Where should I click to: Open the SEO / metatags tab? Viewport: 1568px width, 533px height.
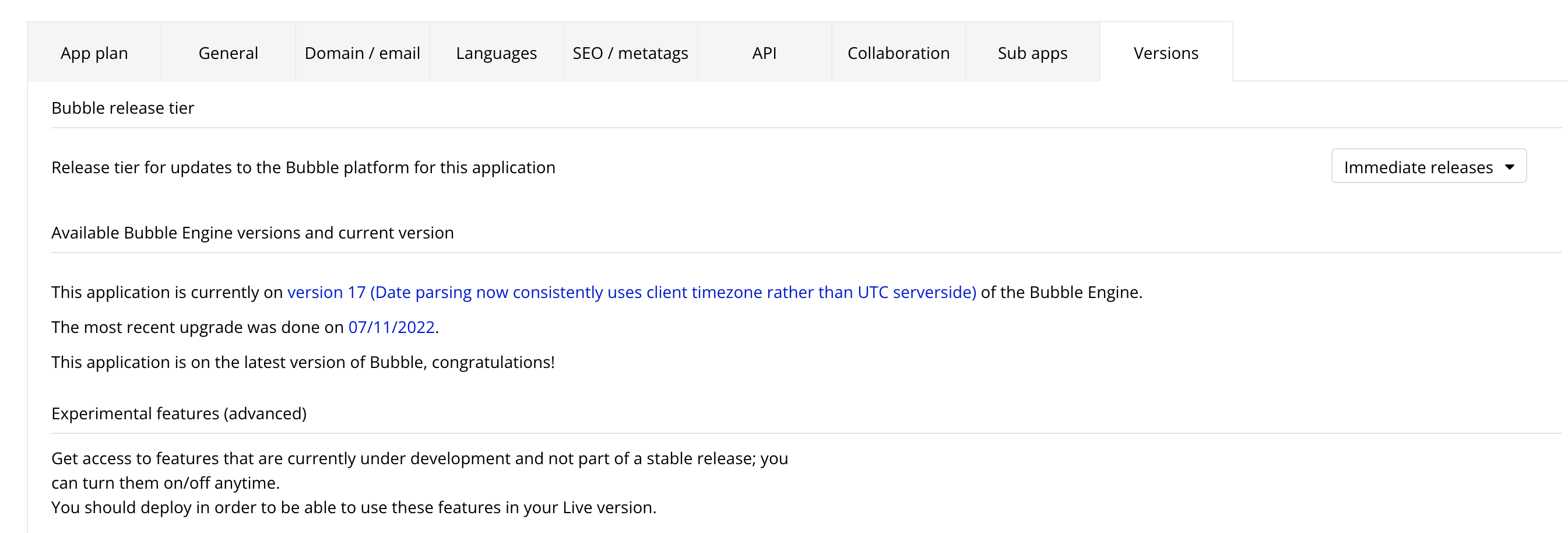pyautogui.click(x=630, y=53)
